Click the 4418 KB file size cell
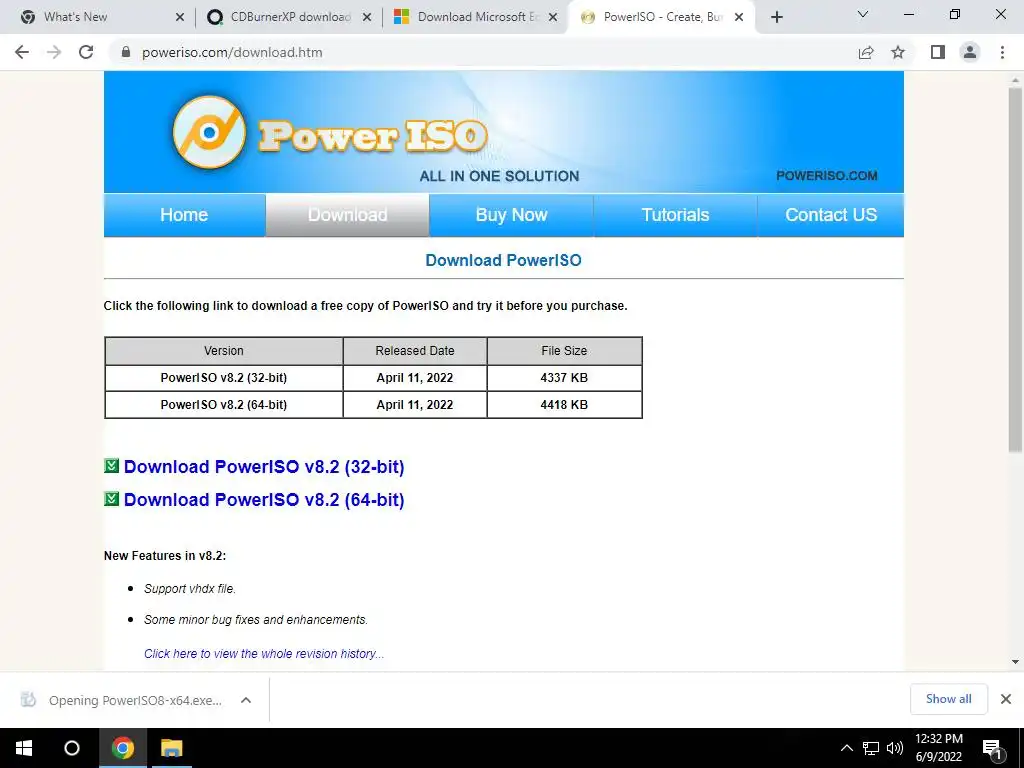The image size is (1024, 768). [564, 405]
